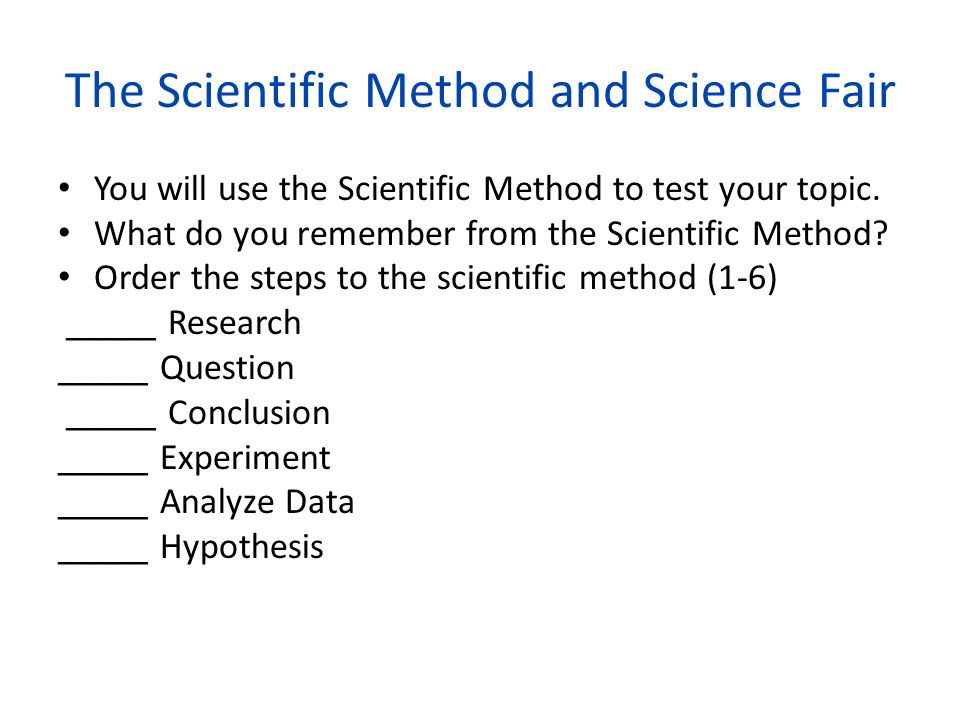960x720 pixels.
Task: Click the blank line before Hypothesis
Action: tap(103, 562)
